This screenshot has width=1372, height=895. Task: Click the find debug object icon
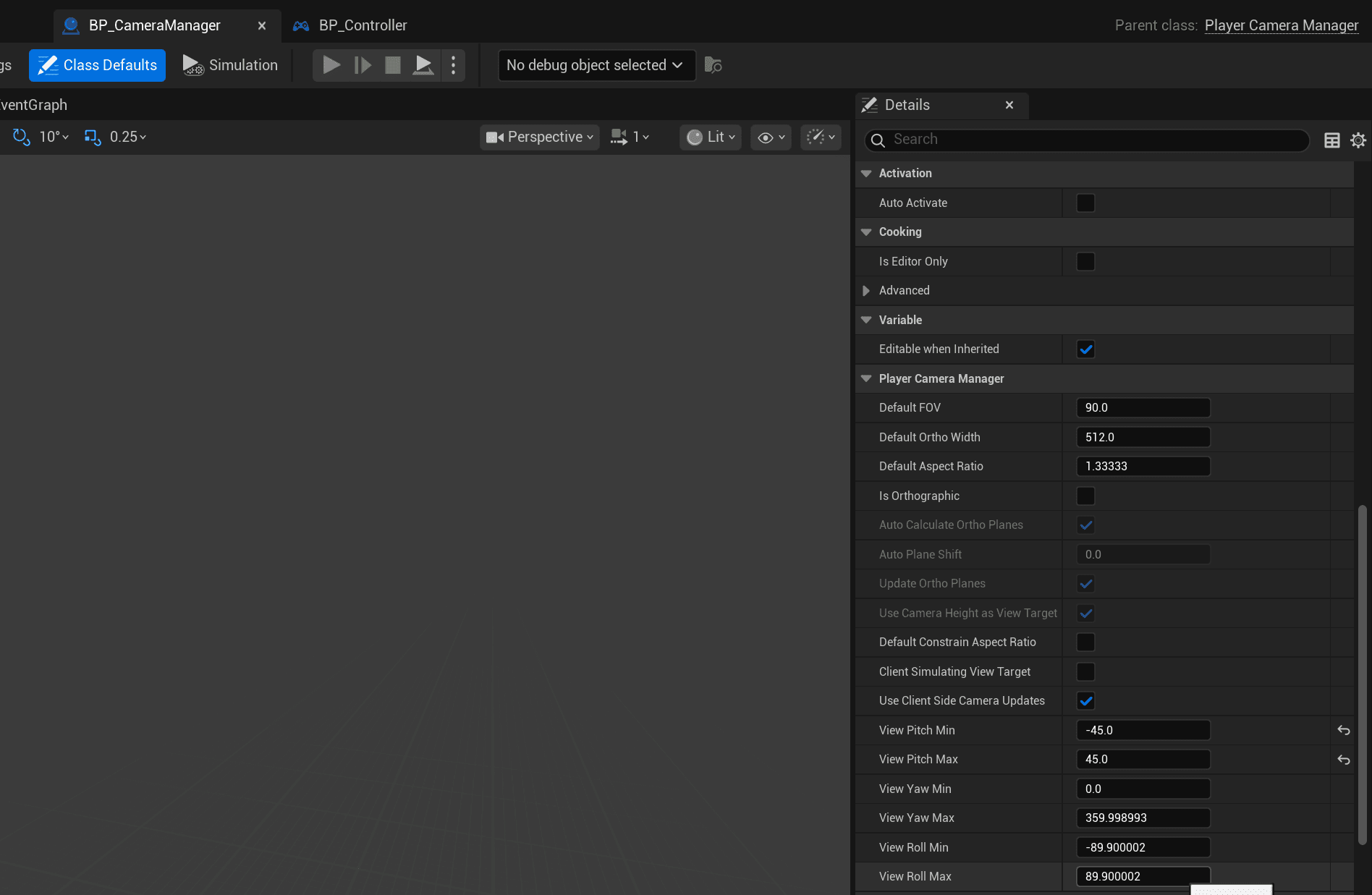[x=713, y=65]
